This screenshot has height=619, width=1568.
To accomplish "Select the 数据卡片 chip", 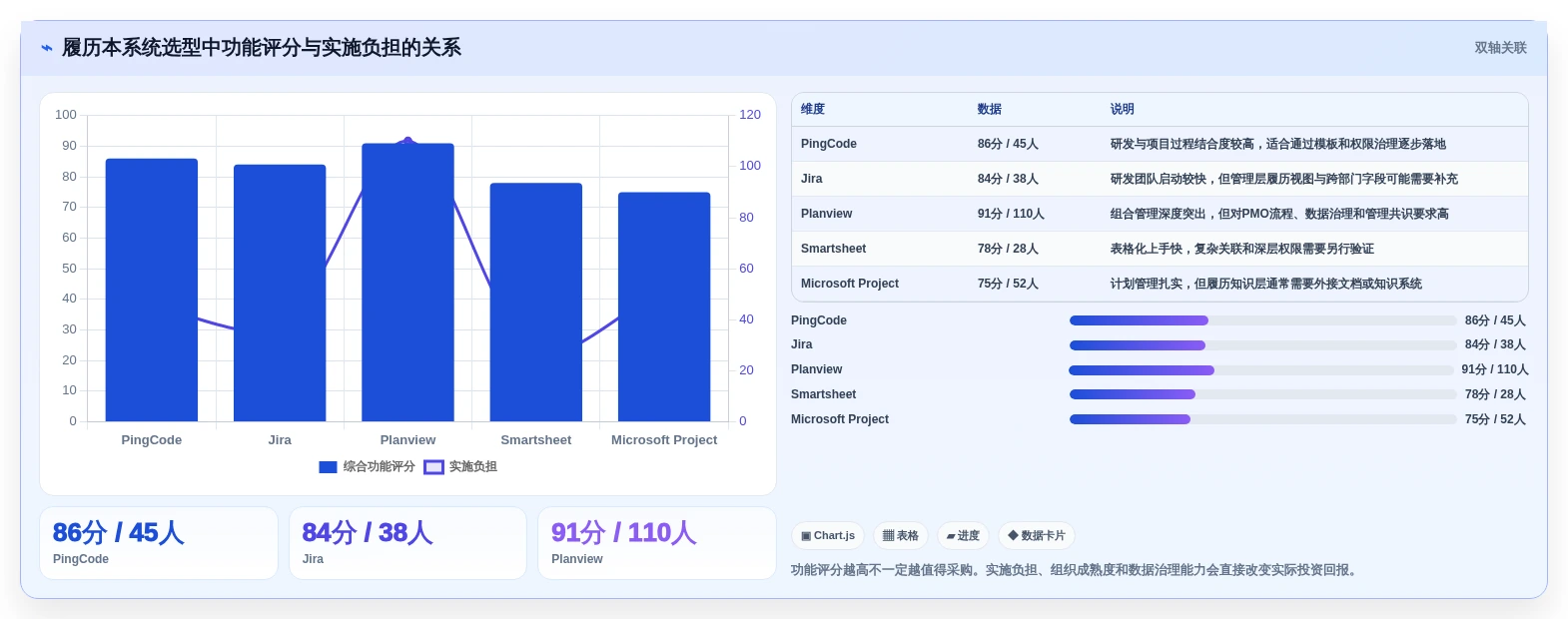I will coord(1037,536).
